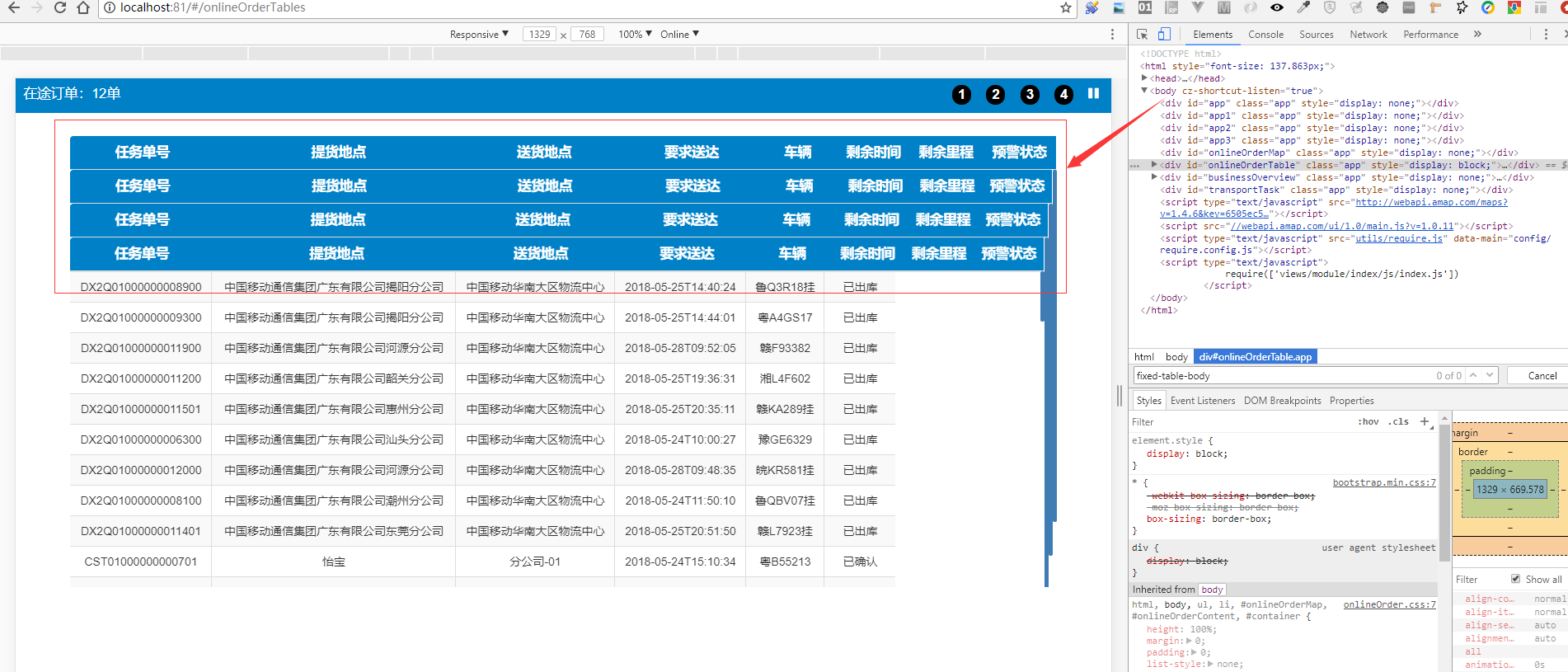The height and width of the screenshot is (672, 1568).
Task: Open the utils/require.js script link
Action: click(x=1399, y=238)
